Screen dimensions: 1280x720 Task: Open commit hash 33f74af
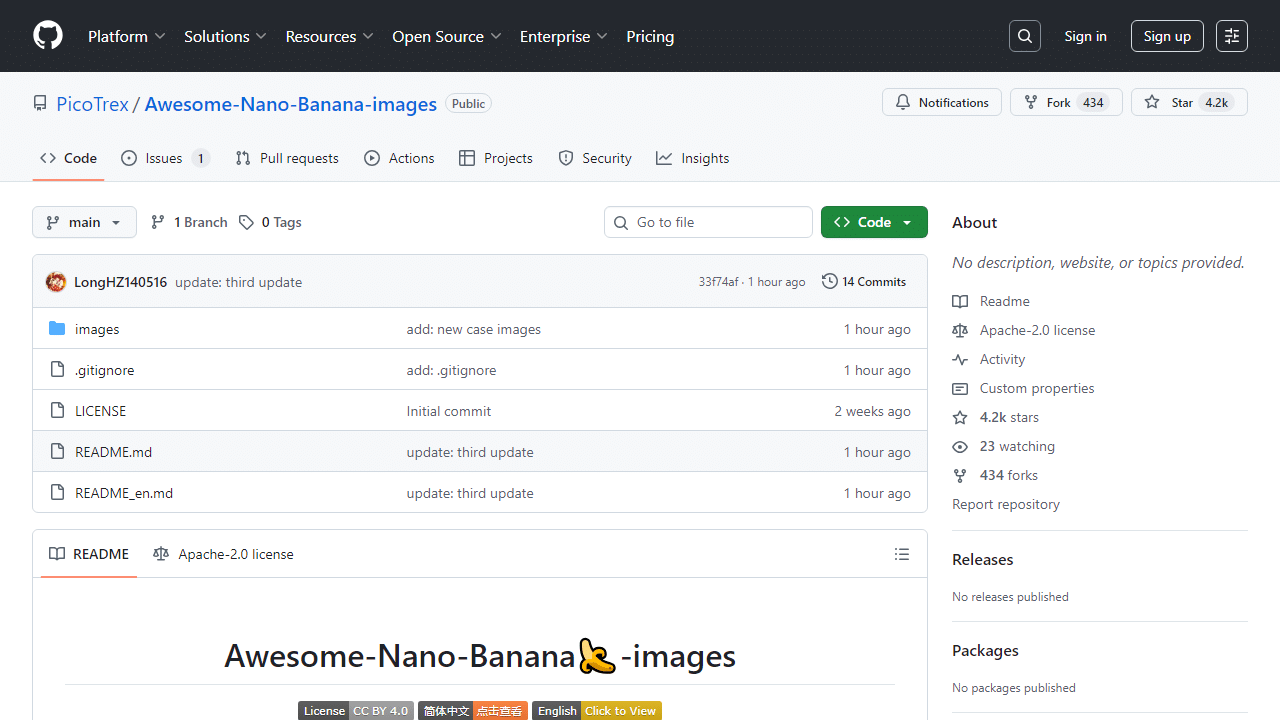click(x=718, y=282)
